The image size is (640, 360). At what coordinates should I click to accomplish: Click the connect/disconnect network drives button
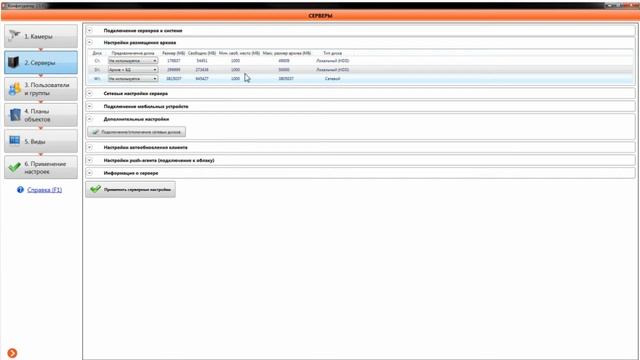137,132
